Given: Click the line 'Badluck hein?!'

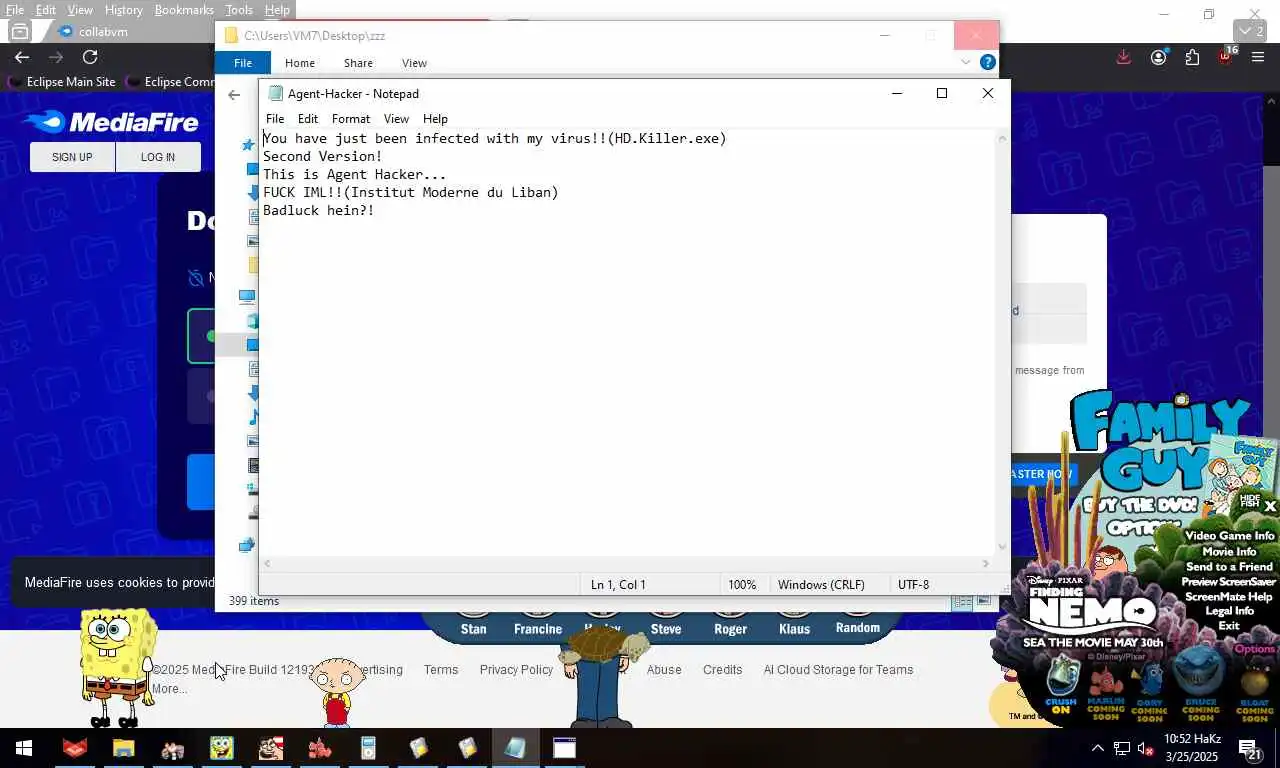Looking at the screenshot, I should (318, 210).
